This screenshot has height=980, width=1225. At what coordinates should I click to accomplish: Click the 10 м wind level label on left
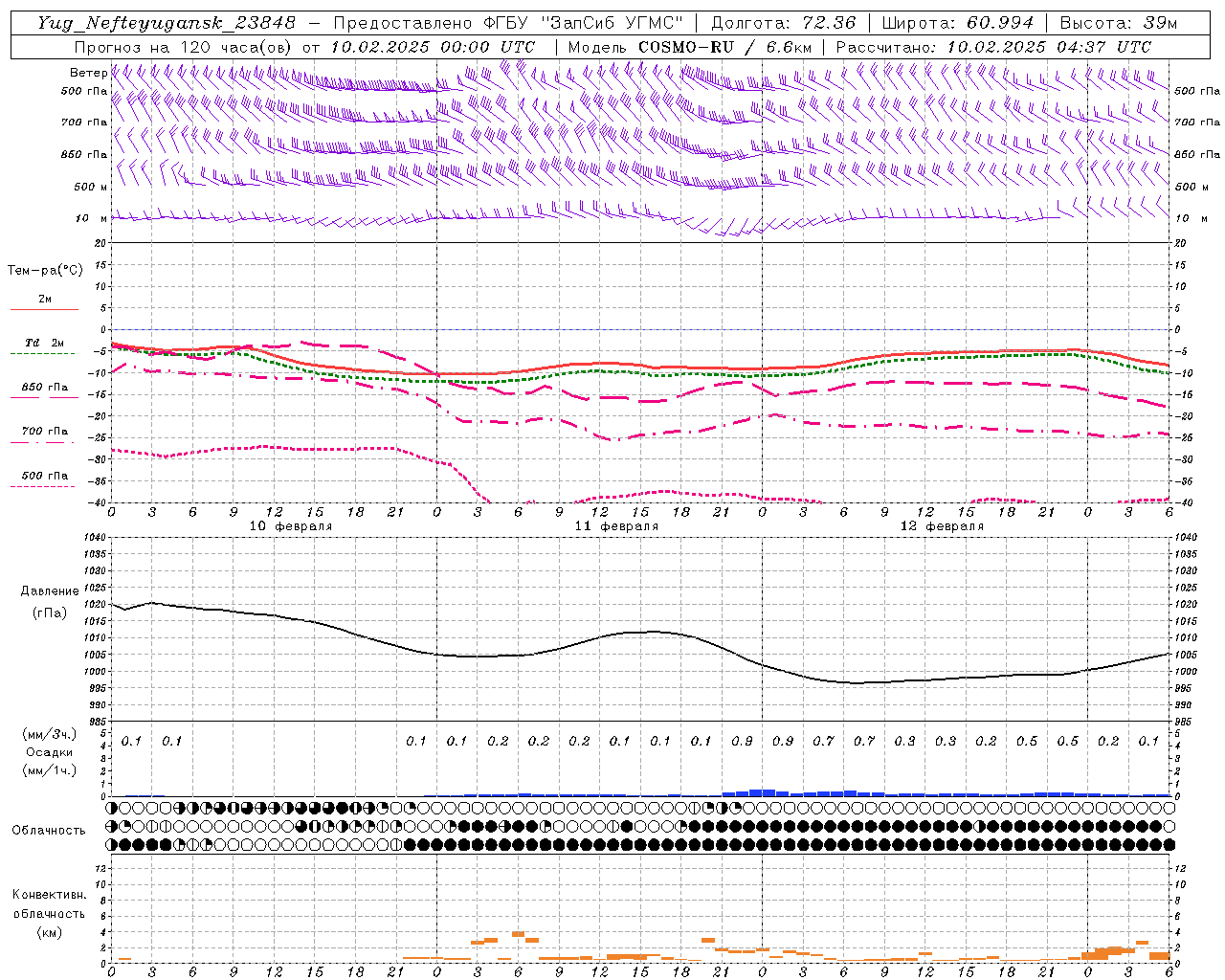tap(92, 218)
